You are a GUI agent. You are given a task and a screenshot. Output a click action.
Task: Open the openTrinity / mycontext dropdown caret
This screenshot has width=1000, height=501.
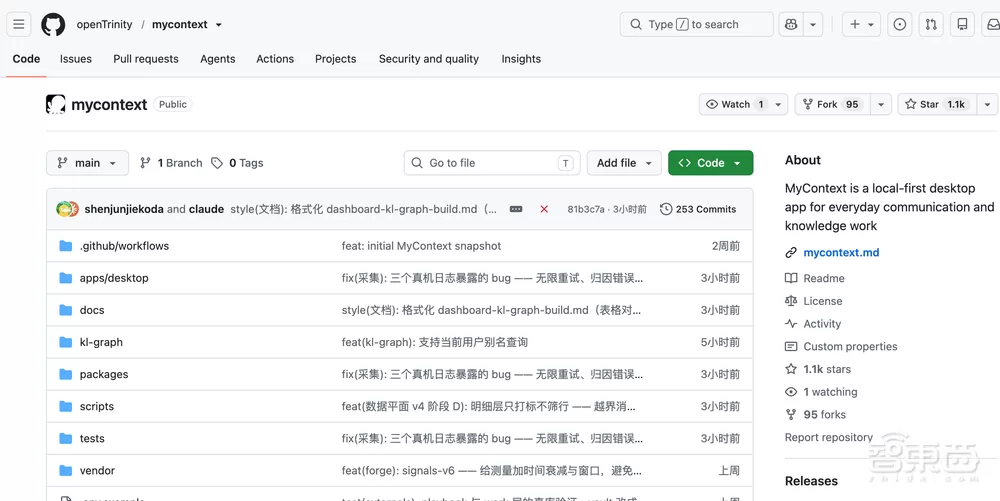pyautogui.click(x=219, y=25)
